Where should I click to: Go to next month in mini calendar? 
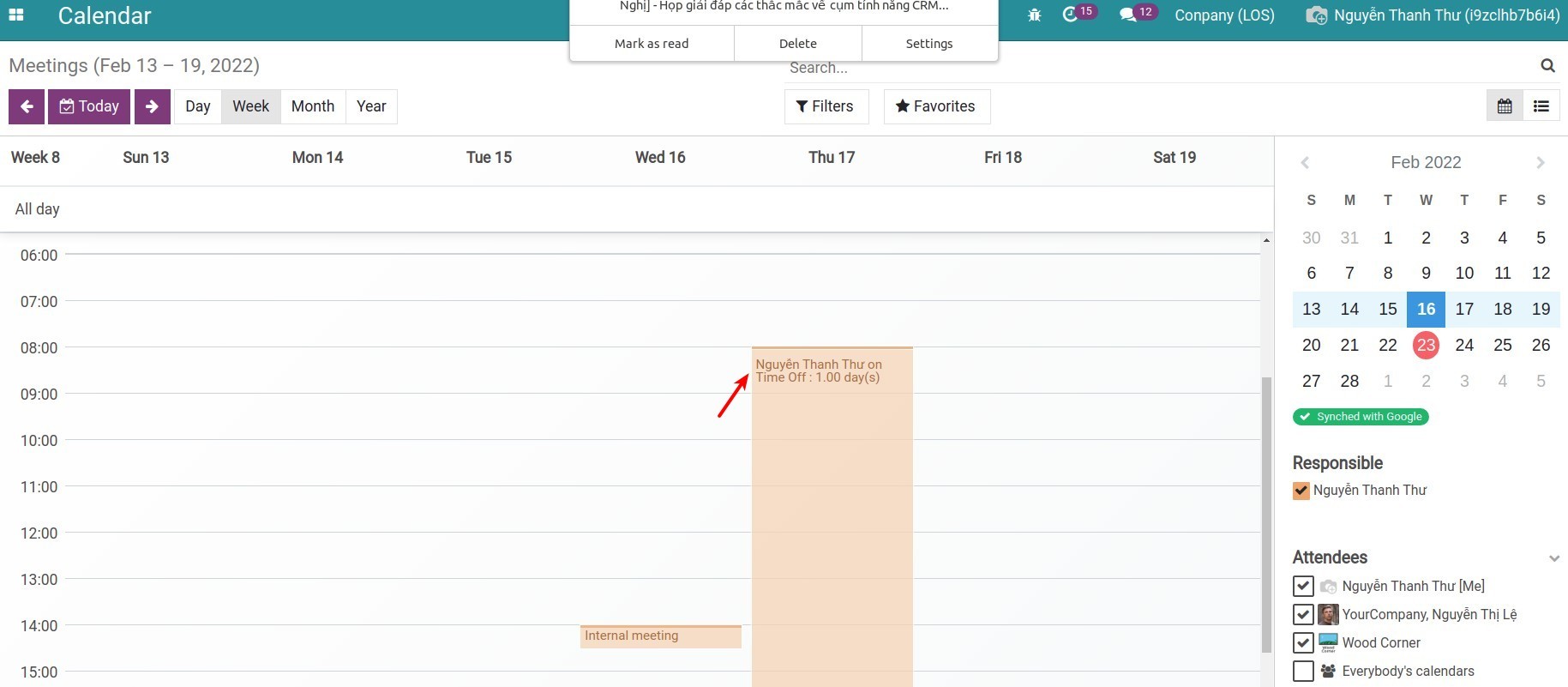[x=1541, y=162]
